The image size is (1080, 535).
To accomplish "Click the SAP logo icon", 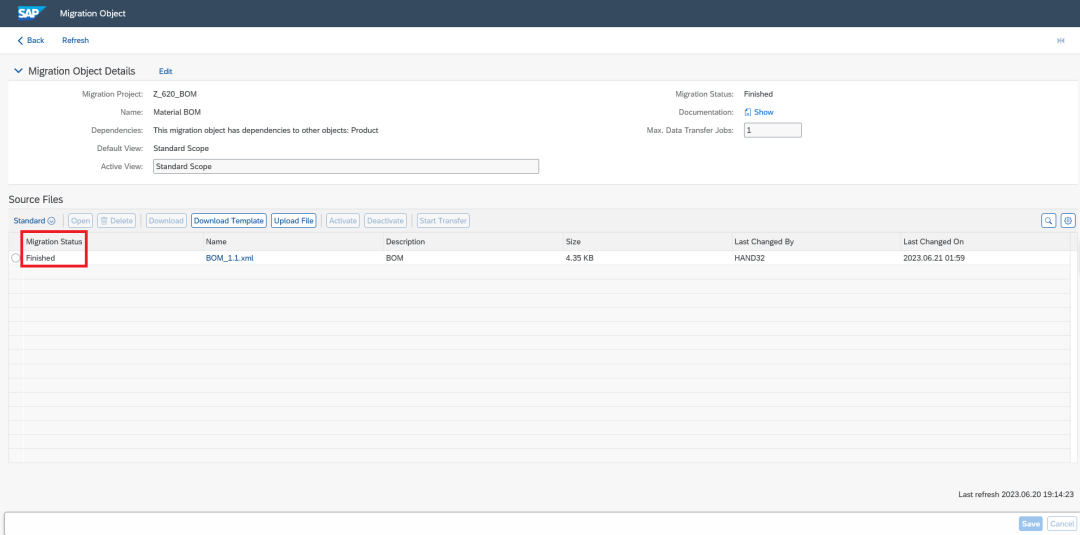I will (x=32, y=13).
